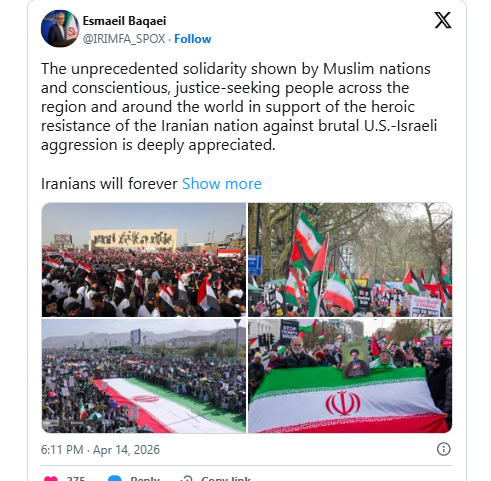Viewport: 491px width, 481px height.
Task: Open Esmaeil Baqaei's profile avatar
Action: click(60, 29)
